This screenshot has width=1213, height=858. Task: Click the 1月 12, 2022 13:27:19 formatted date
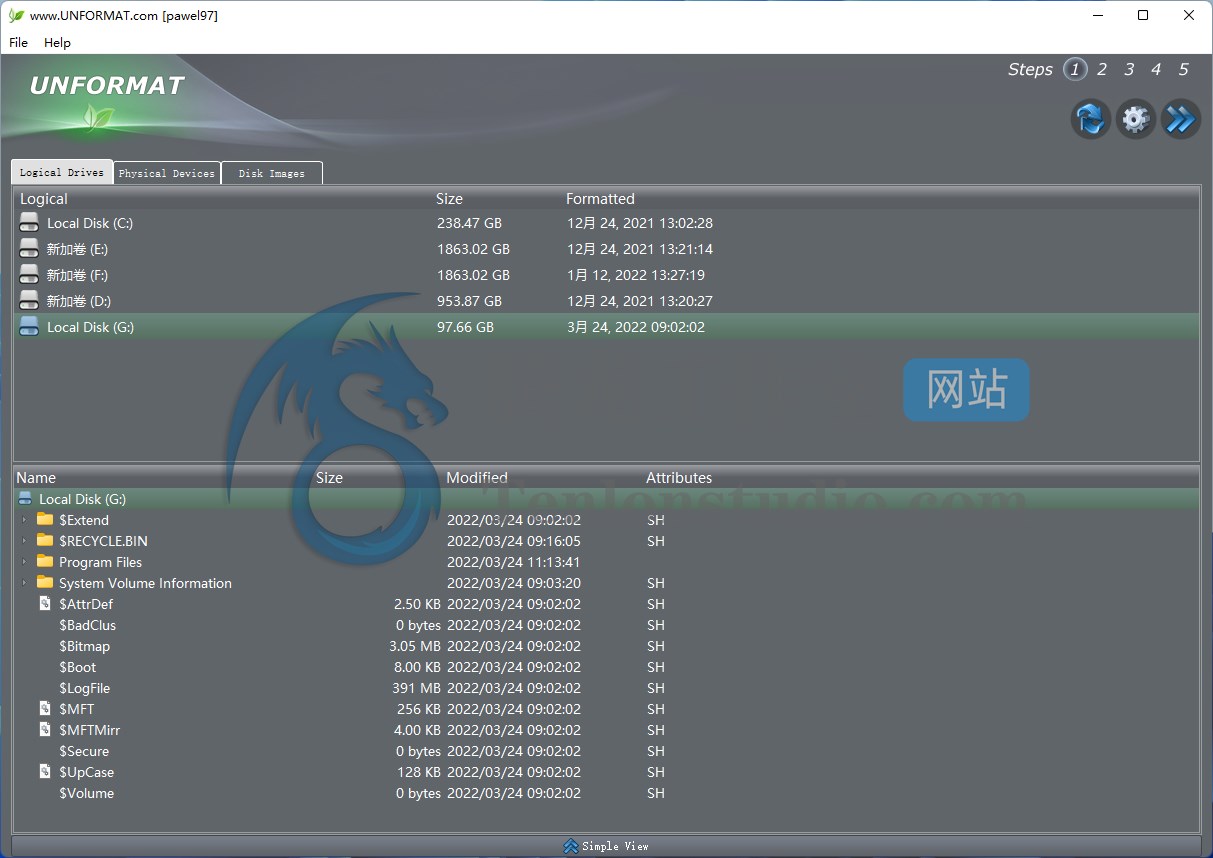635,275
